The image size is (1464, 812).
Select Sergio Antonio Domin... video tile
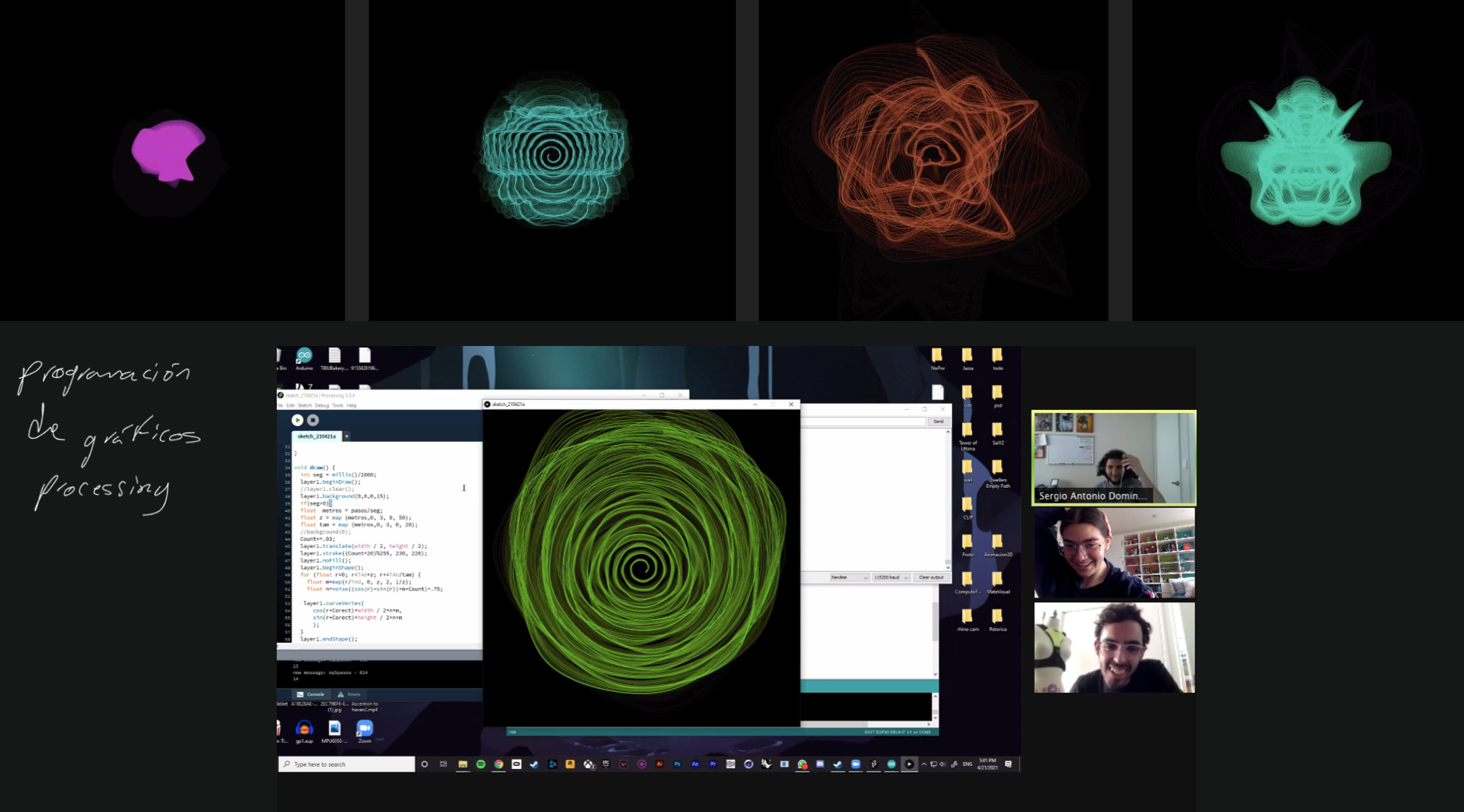1114,458
